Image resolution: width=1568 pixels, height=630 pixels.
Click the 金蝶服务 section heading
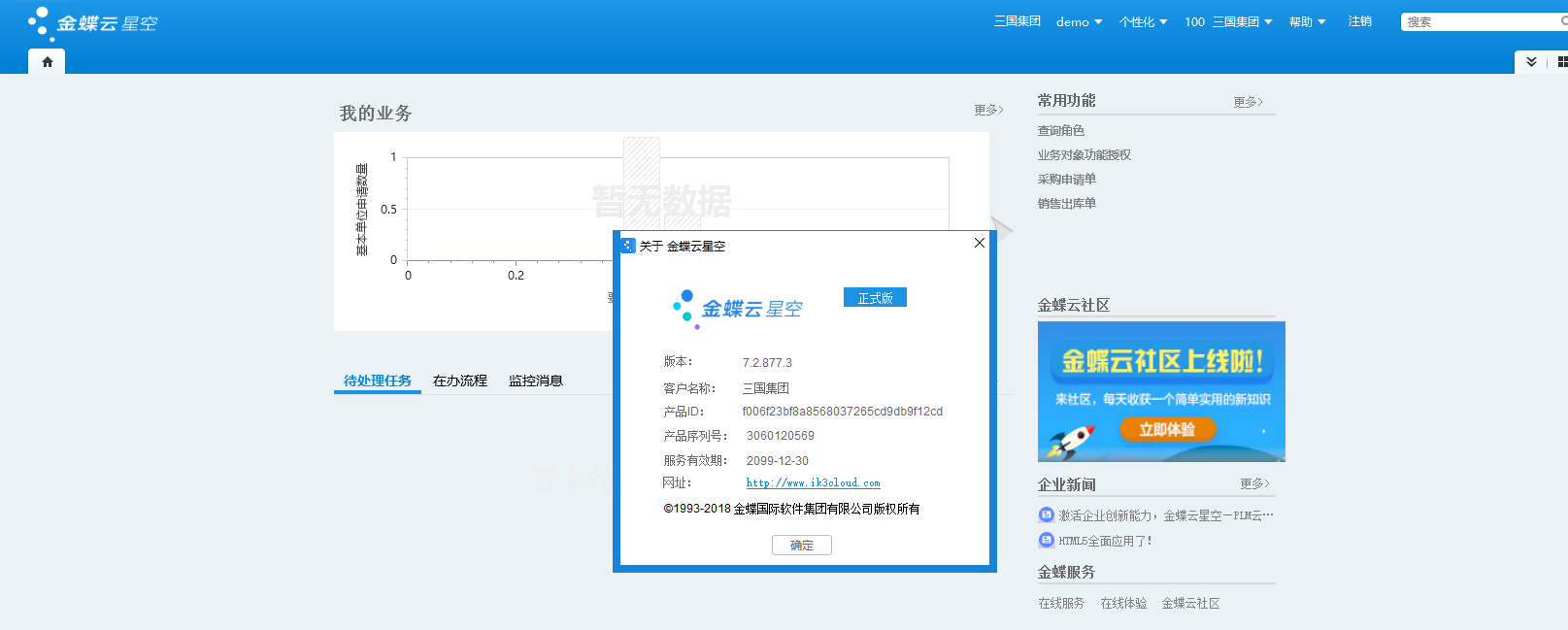coord(1066,572)
